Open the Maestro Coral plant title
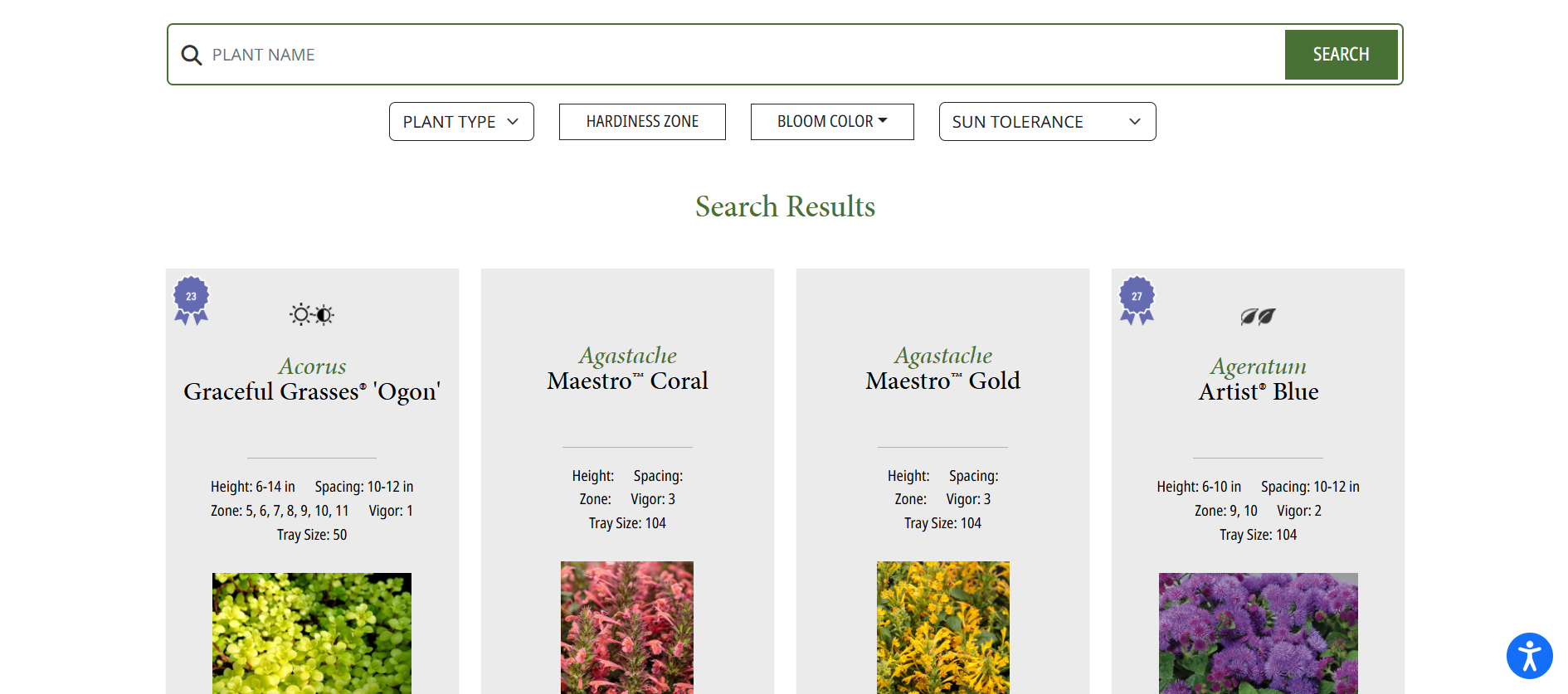Screen dimensions: 1568x694 [627, 381]
